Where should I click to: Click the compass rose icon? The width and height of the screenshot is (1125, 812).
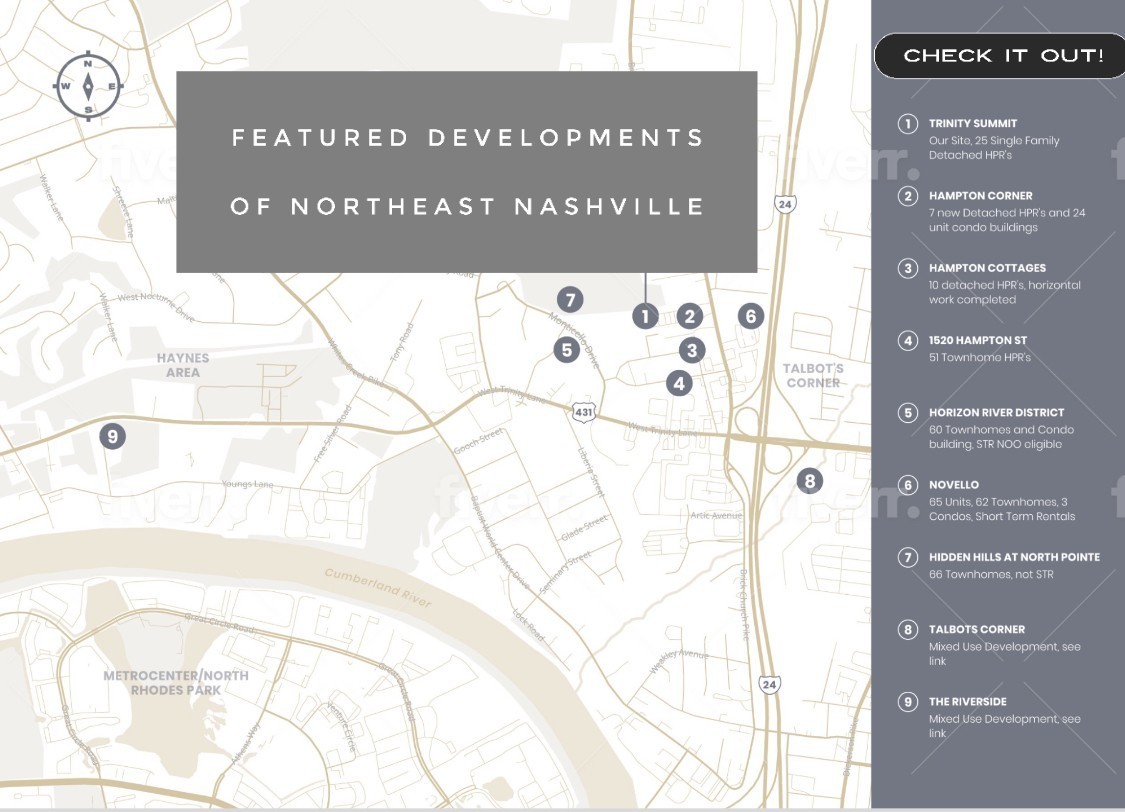pyautogui.click(x=88, y=85)
